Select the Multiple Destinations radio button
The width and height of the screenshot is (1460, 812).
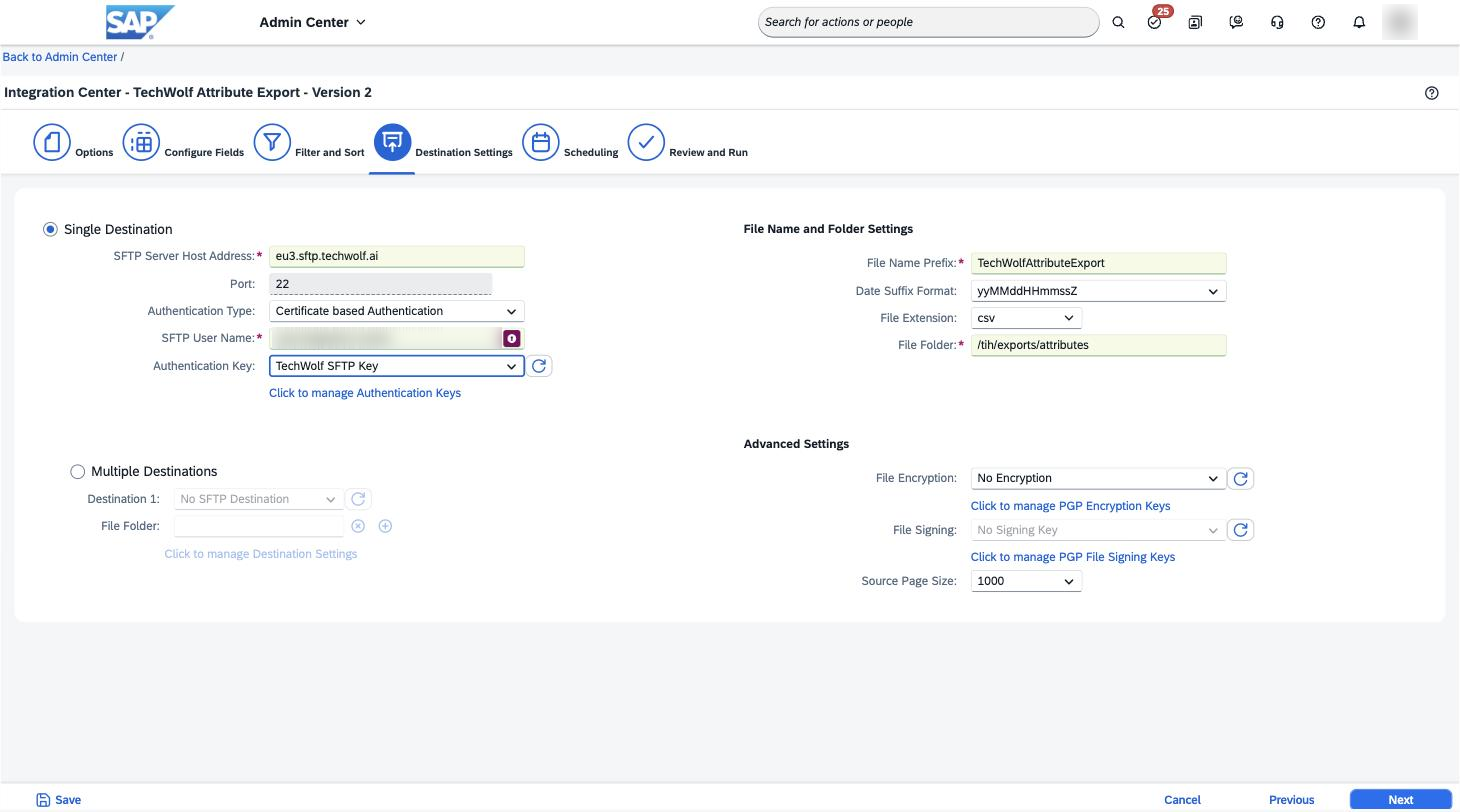tap(78, 472)
